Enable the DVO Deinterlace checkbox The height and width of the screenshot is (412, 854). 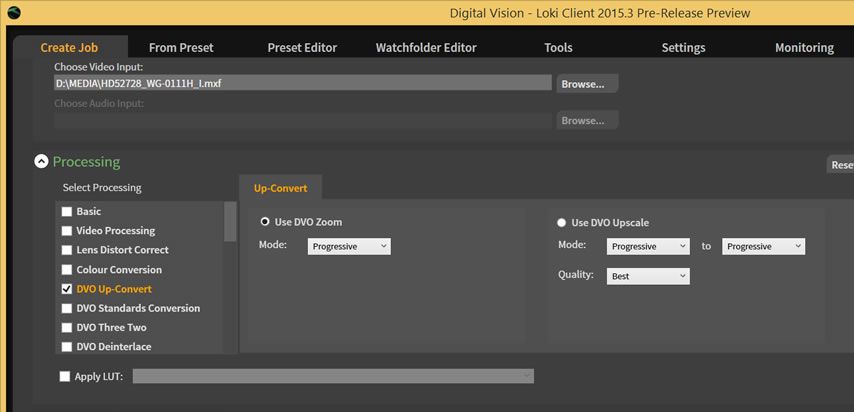(66, 347)
